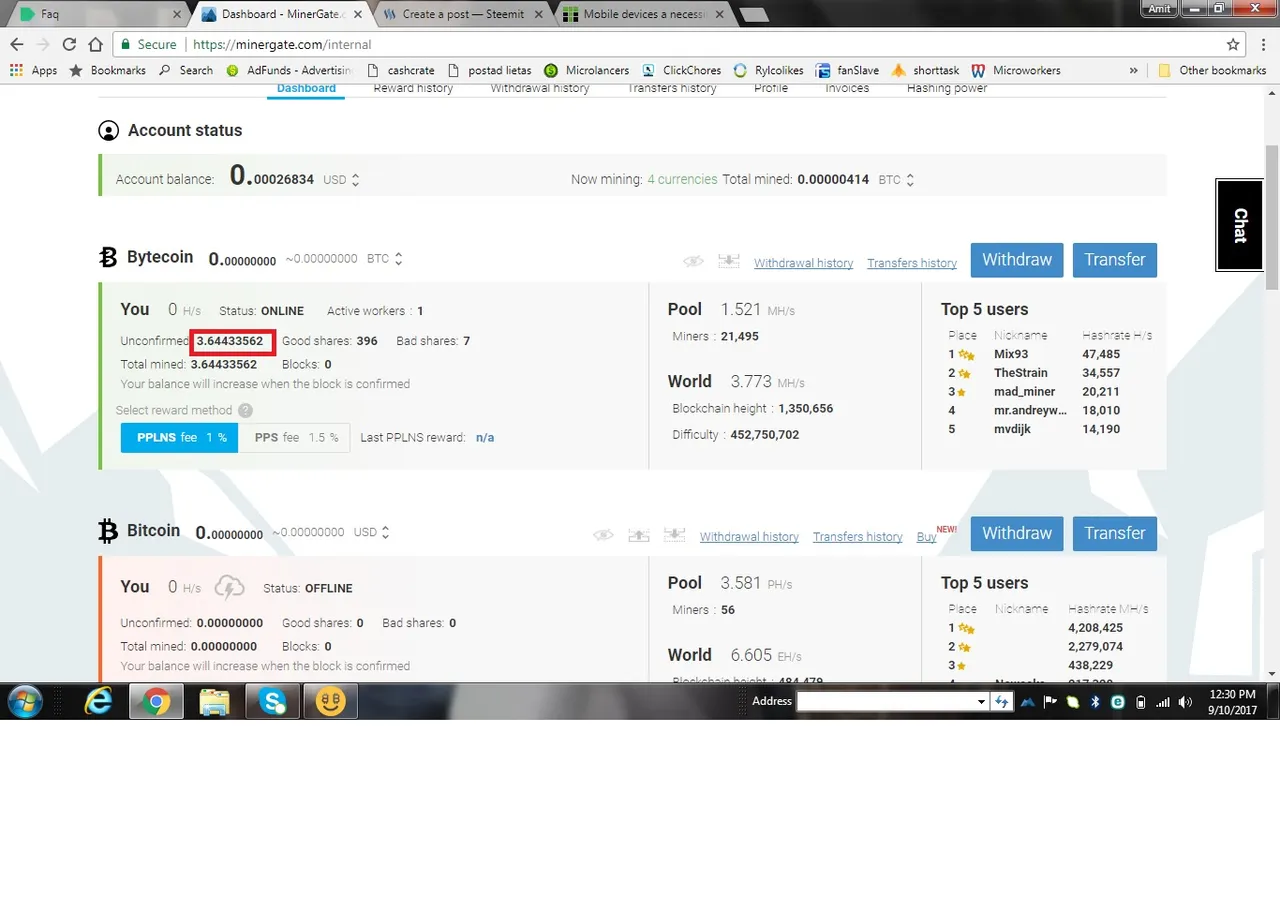
Task: Switch to Mobile devices a necessity tab
Action: (x=647, y=14)
